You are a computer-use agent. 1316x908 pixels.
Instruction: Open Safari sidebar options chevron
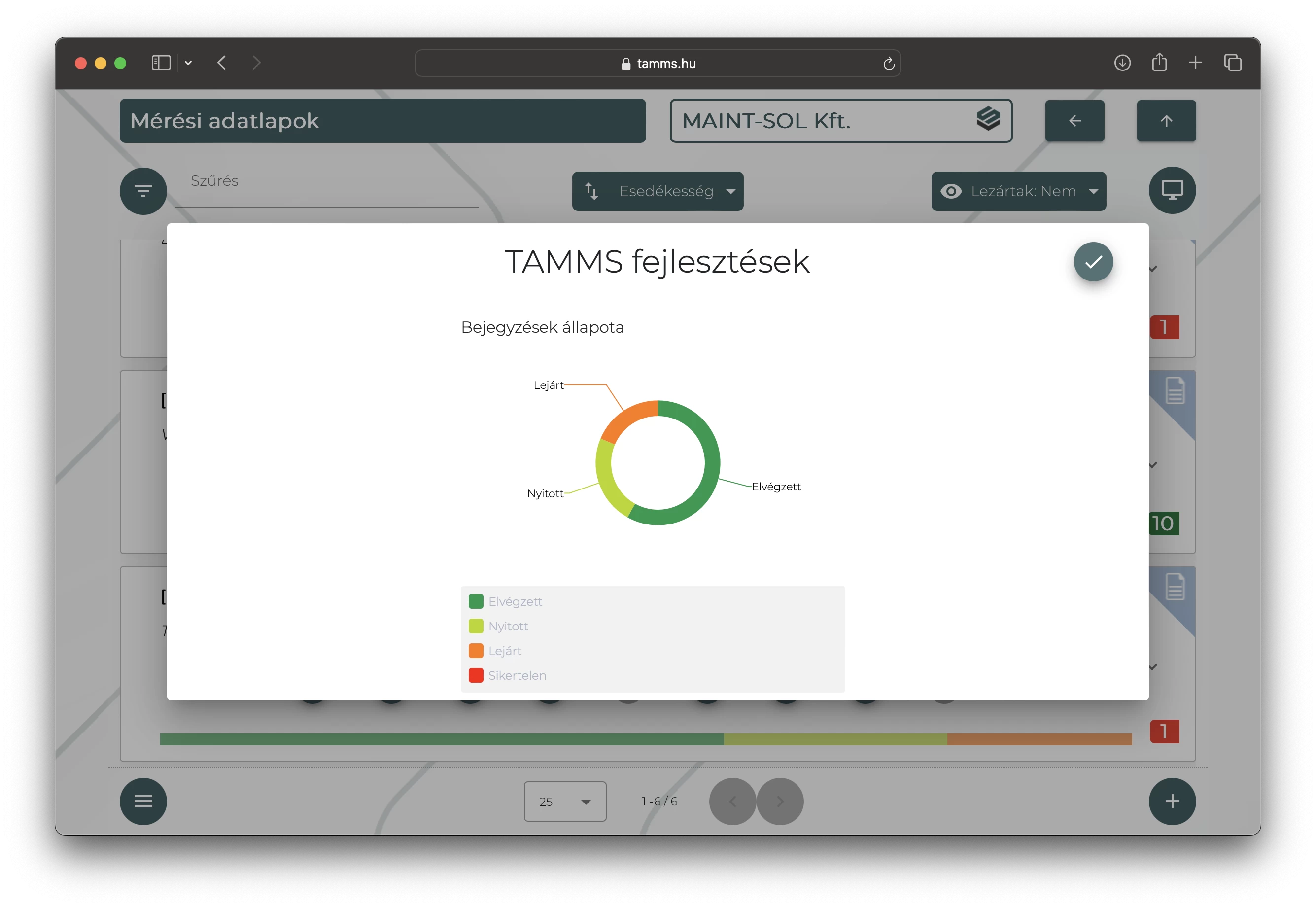(x=188, y=63)
